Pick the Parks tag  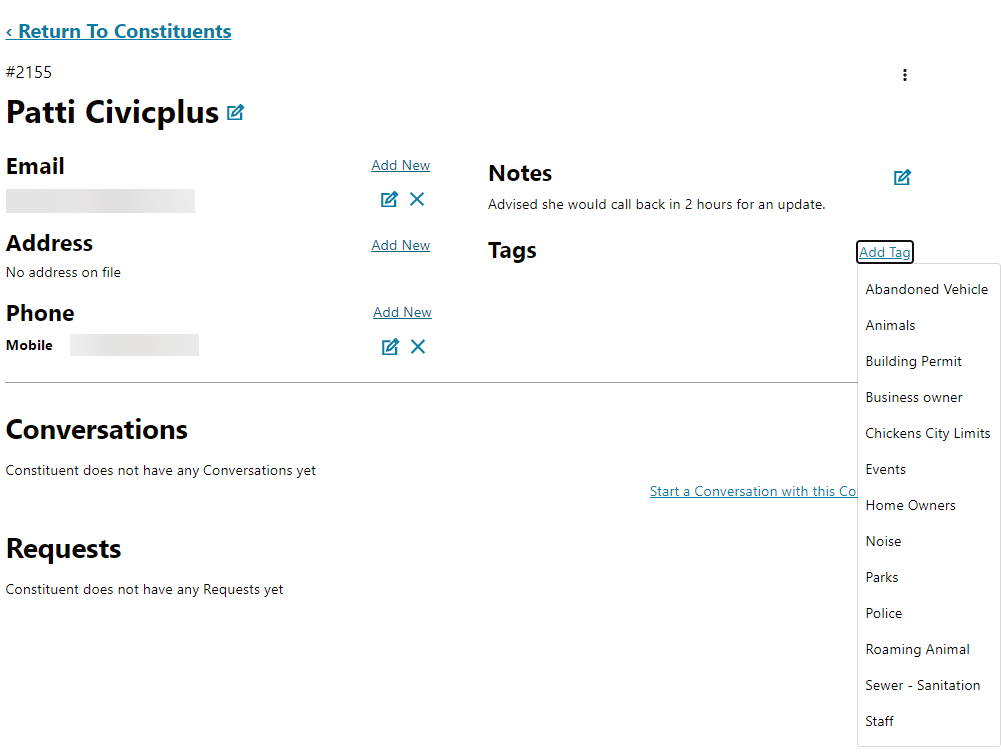tap(882, 577)
